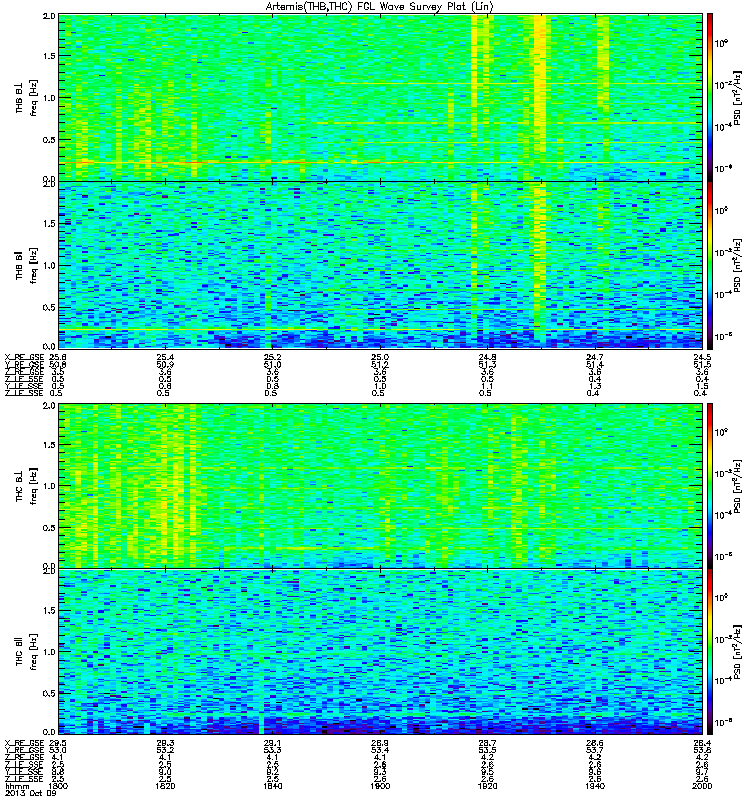This screenshot has height=800, width=750.
Task: Click the 'THC B⊥ freq [Hz]' axis label
Action: tap(27, 486)
